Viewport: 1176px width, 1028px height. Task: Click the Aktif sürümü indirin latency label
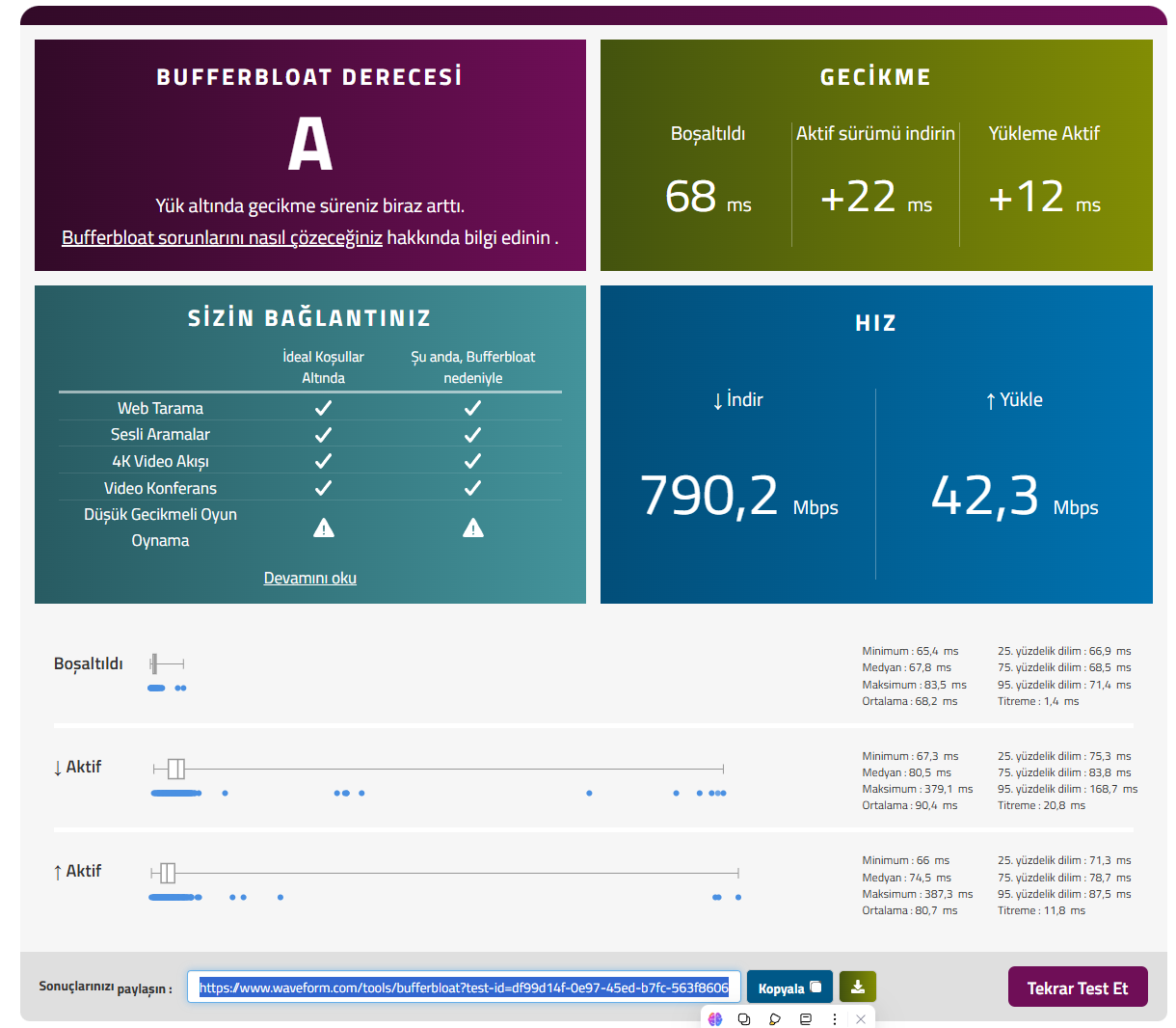(x=875, y=133)
